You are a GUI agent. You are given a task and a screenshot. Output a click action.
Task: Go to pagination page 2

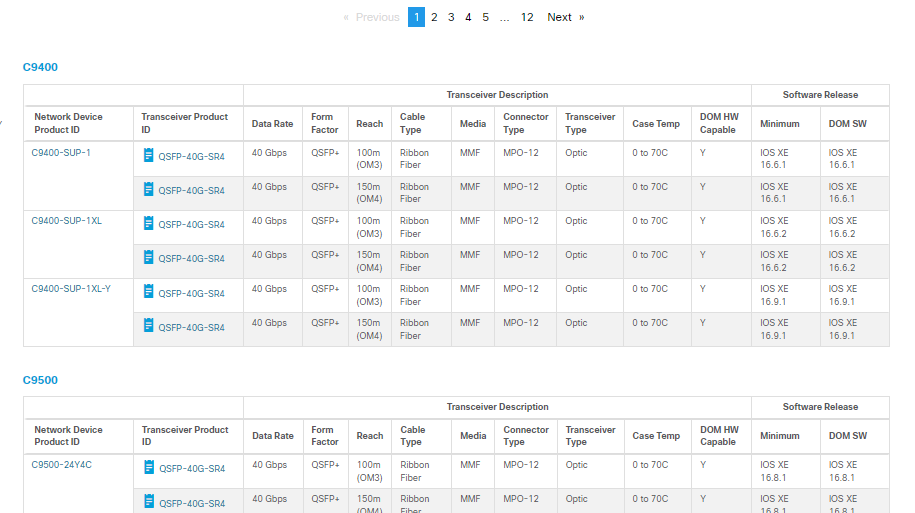pyautogui.click(x=434, y=18)
